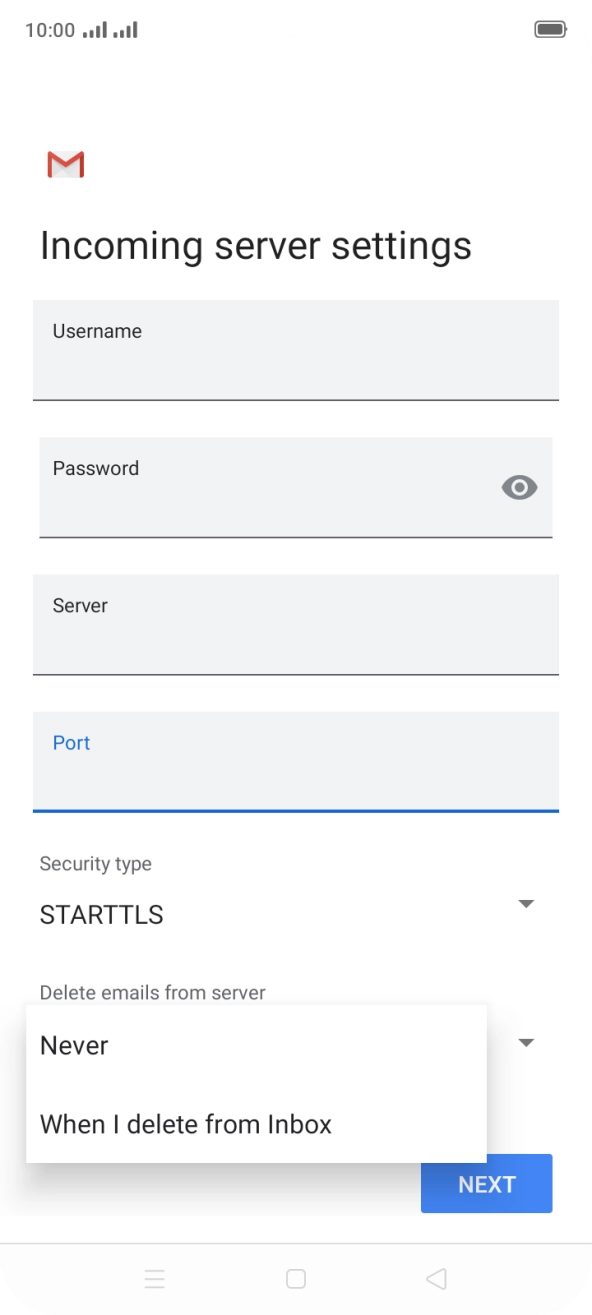592x1315 pixels.
Task: Tap the second network bars icon
Action: [127, 29]
